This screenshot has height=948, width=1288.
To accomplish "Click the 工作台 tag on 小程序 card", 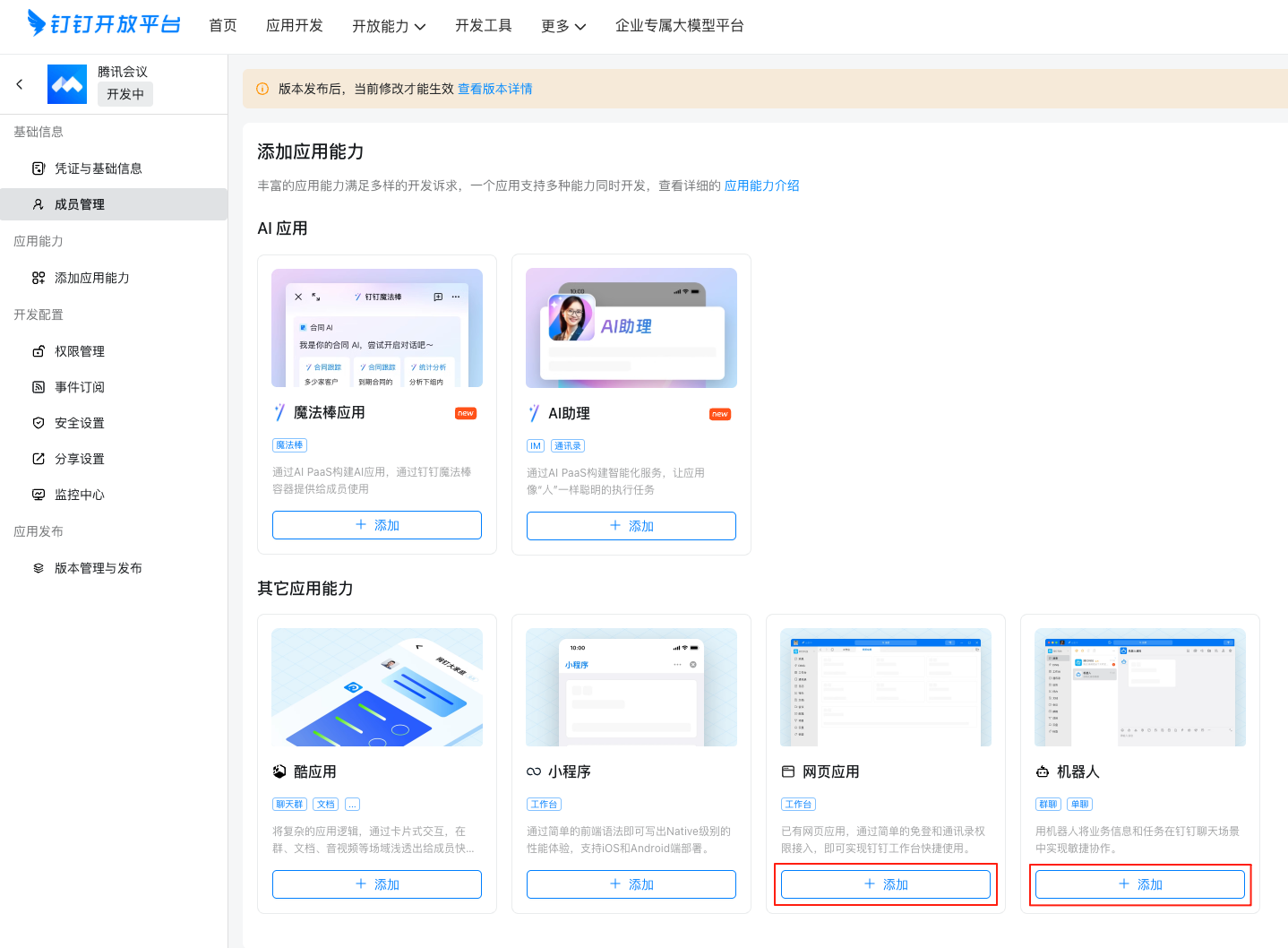I will pyautogui.click(x=544, y=805).
